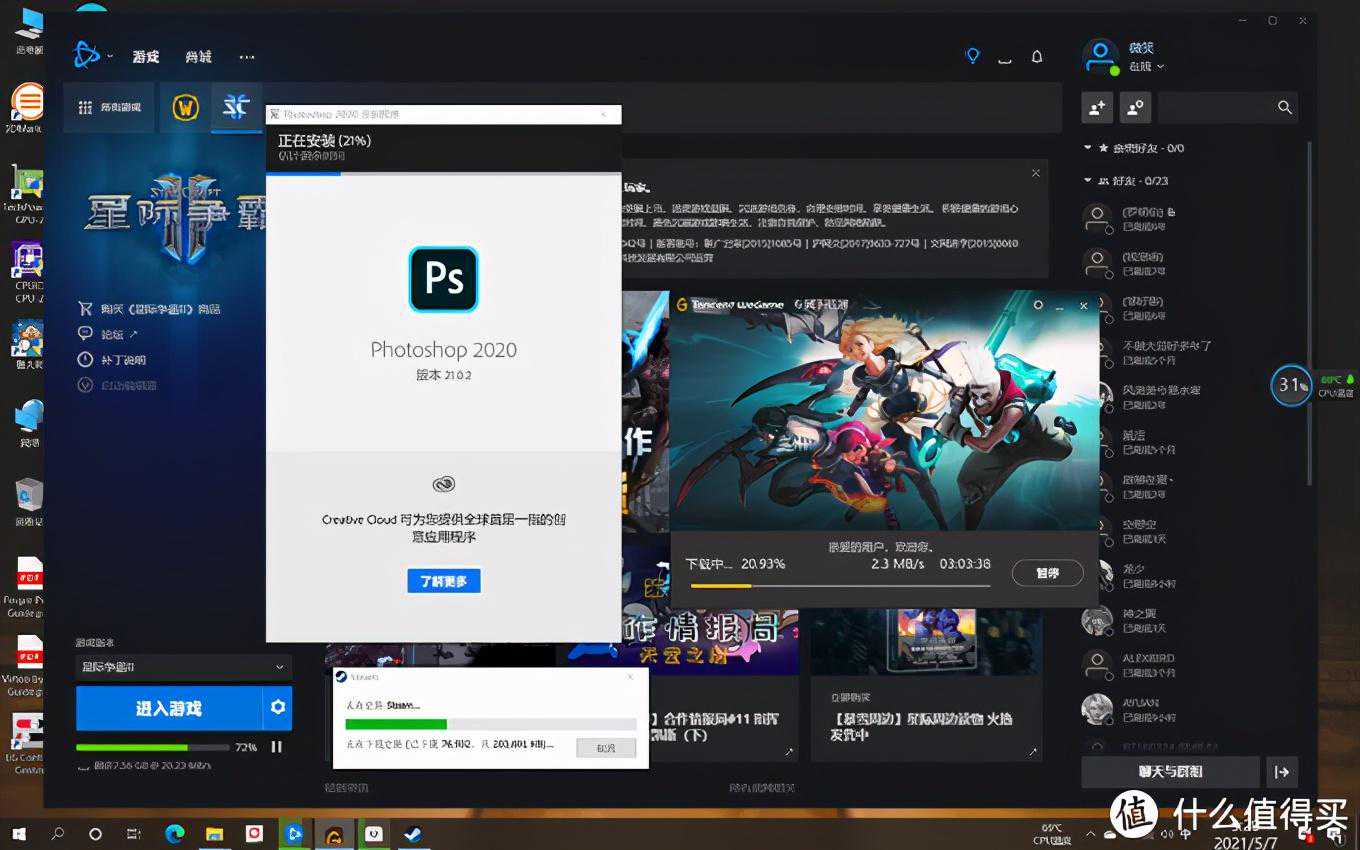Expand the online status dropdown
This screenshot has width=1360, height=850.
pos(1147,67)
